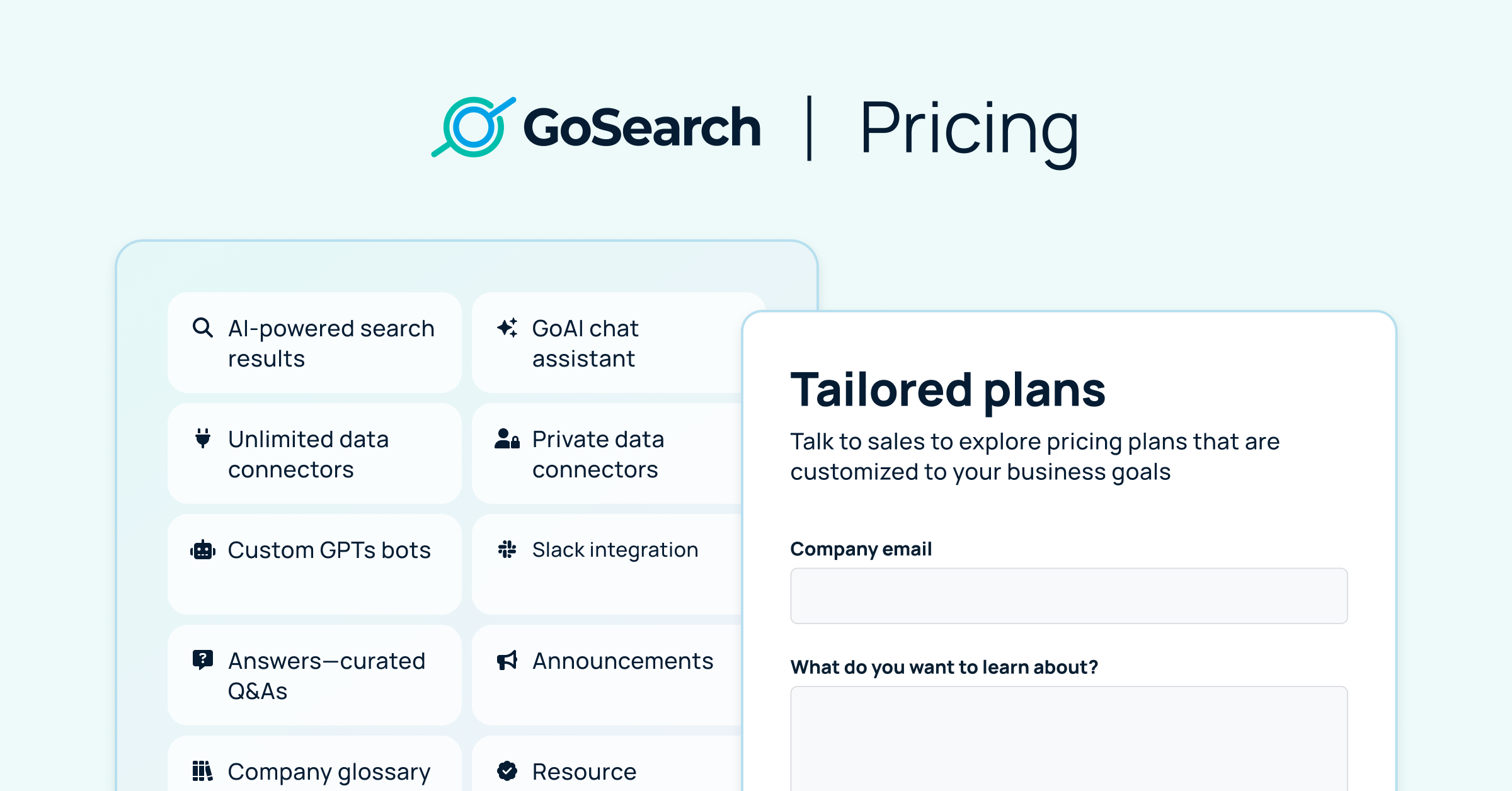Open the AI-powered search results card
This screenshot has height=791, width=1512.
(314, 343)
